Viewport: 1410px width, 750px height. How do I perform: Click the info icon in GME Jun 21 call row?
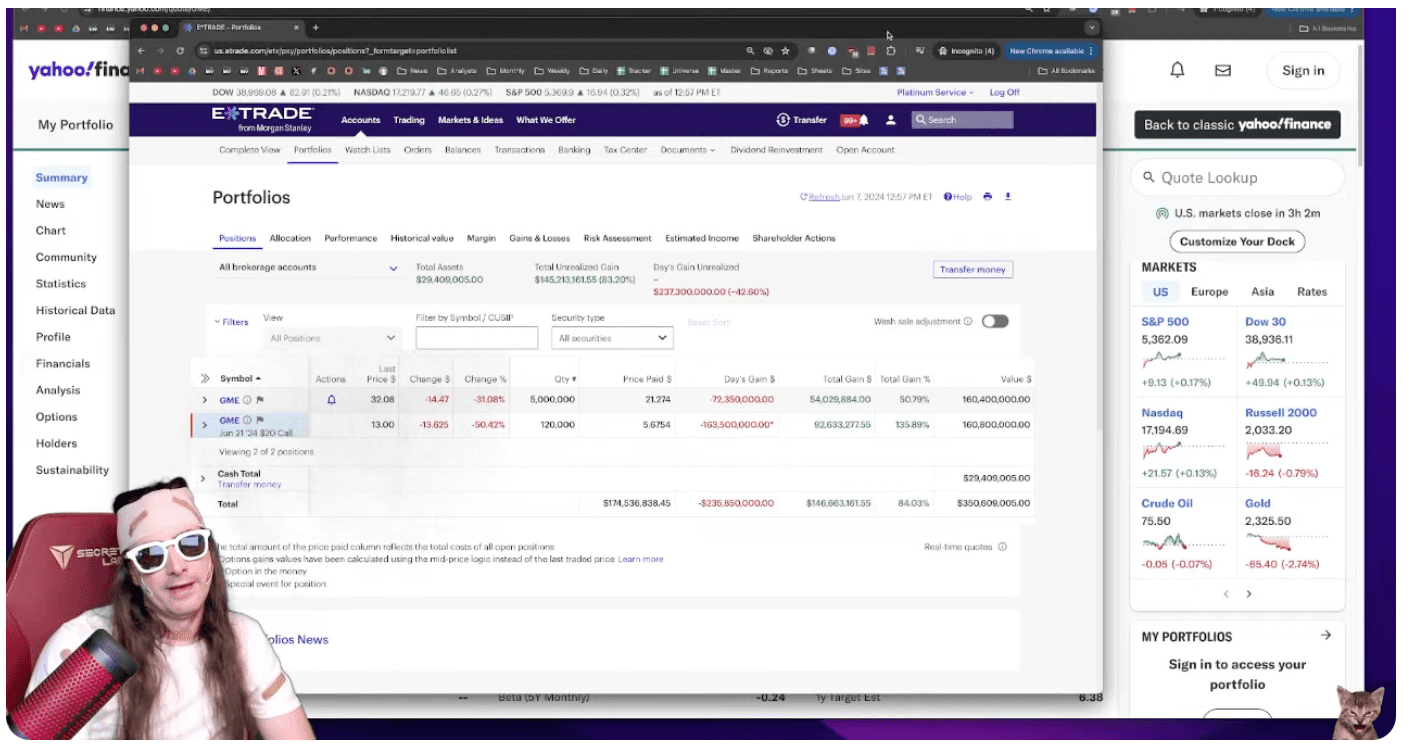click(247, 420)
